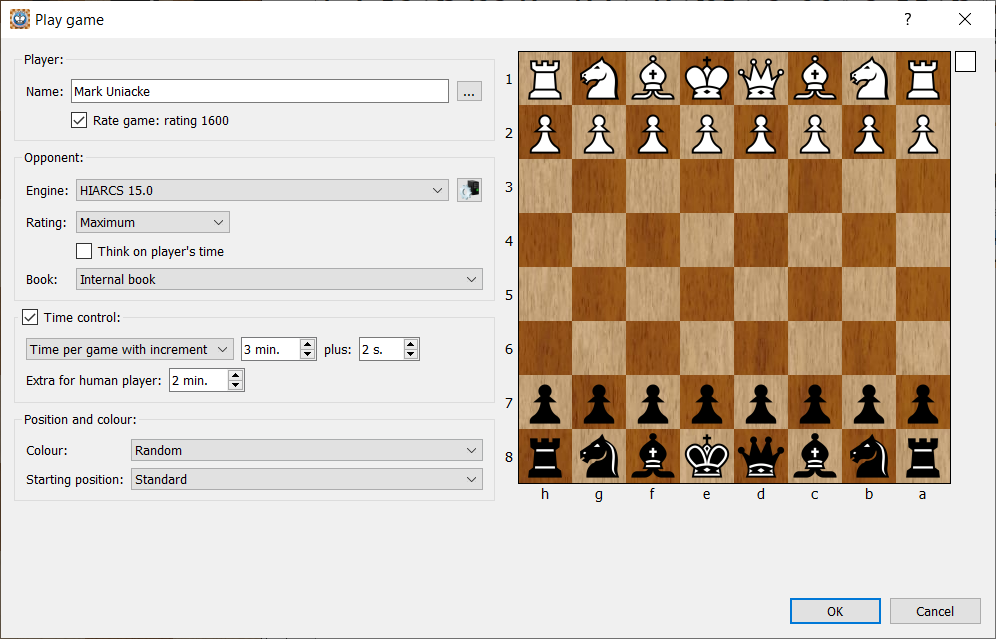Image resolution: width=996 pixels, height=639 pixels.
Task: Select the black queen on d8
Action: click(x=761, y=456)
